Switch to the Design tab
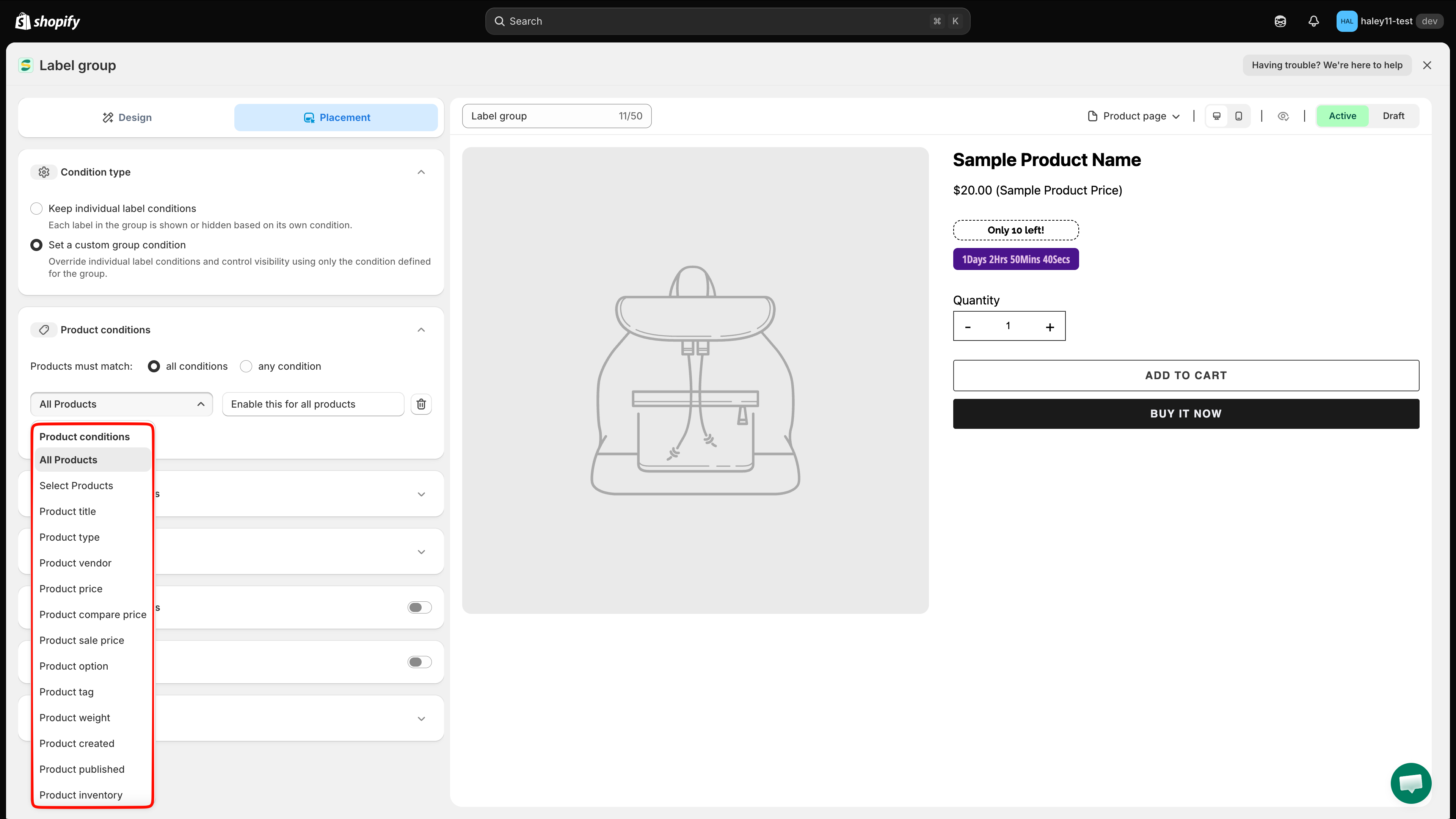1456x819 pixels. click(127, 118)
